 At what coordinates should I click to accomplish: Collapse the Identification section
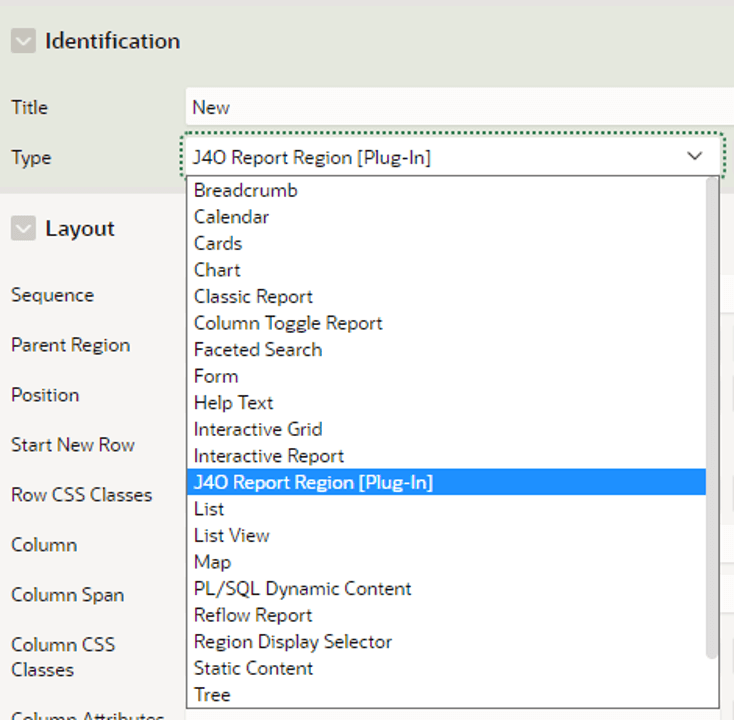point(23,41)
